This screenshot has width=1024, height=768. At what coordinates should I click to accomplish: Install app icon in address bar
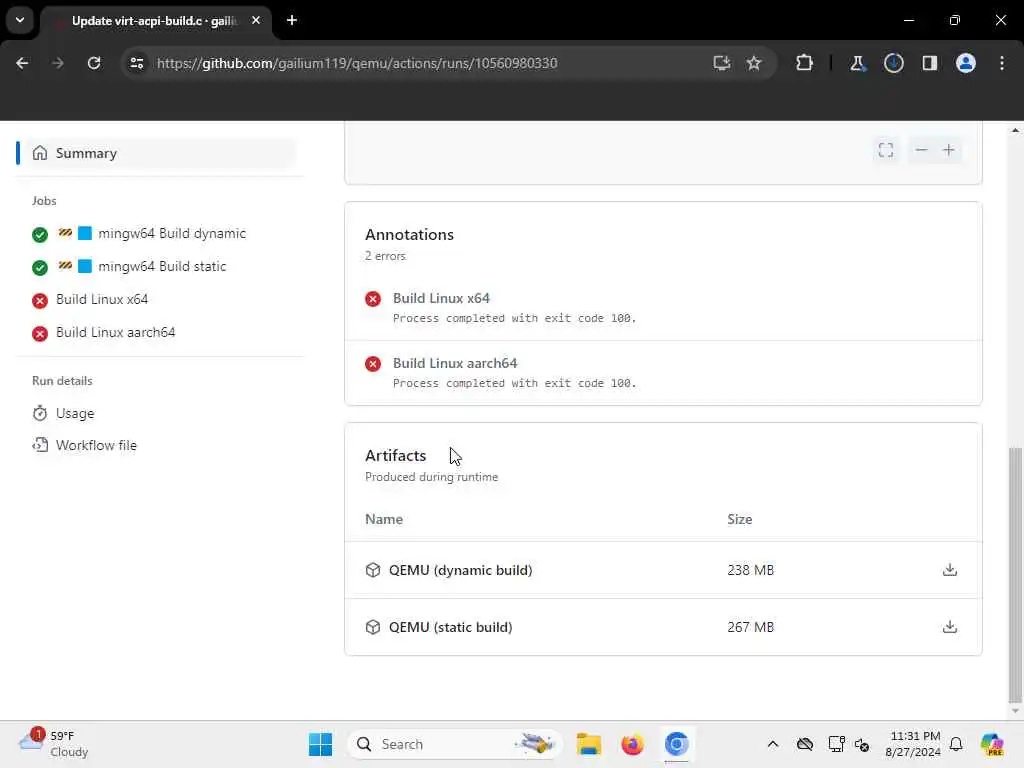[722, 63]
